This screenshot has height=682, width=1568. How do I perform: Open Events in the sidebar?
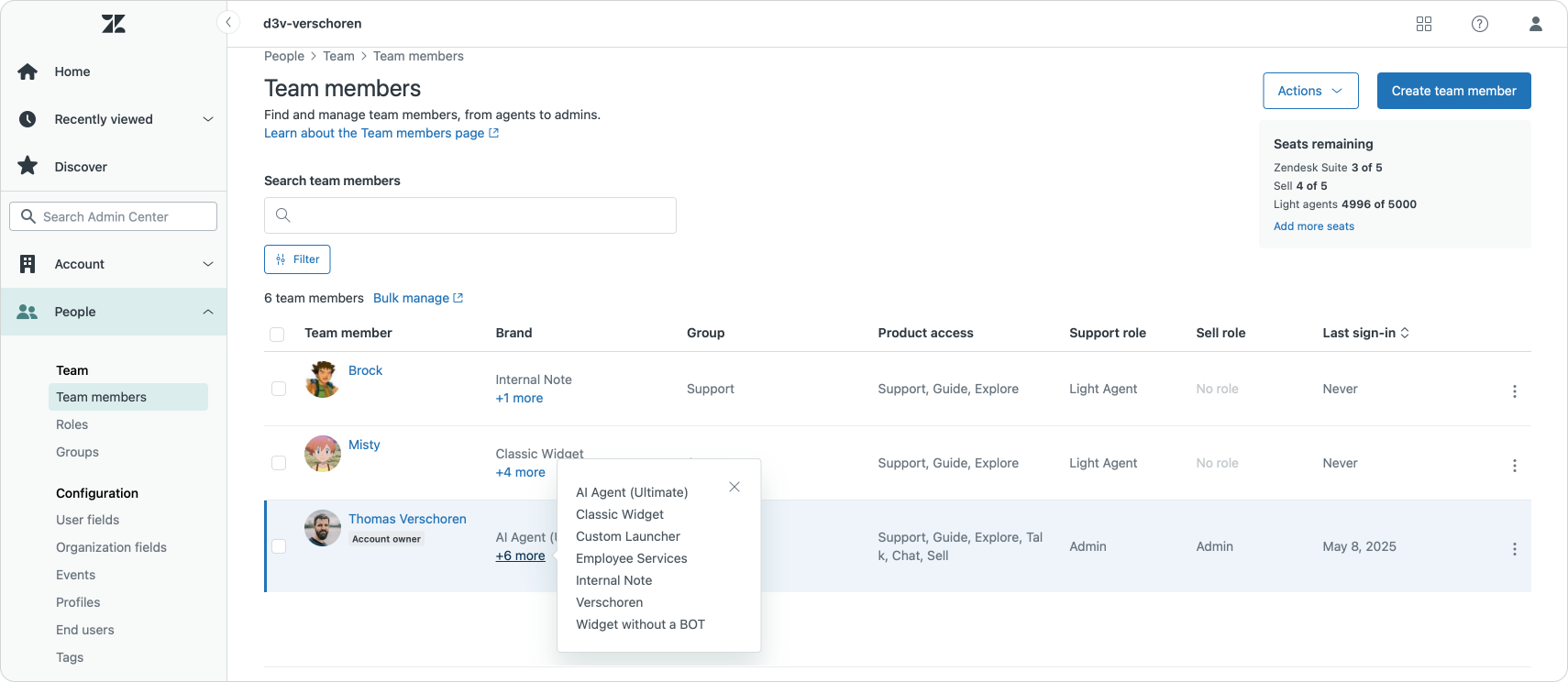[x=75, y=575]
